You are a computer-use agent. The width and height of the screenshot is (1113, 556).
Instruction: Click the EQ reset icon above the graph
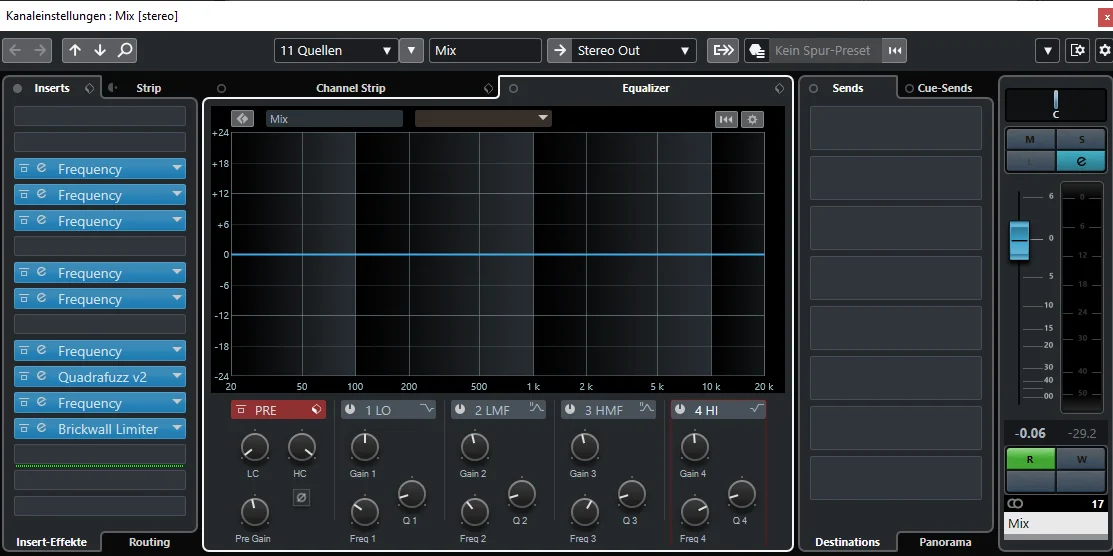pos(726,119)
